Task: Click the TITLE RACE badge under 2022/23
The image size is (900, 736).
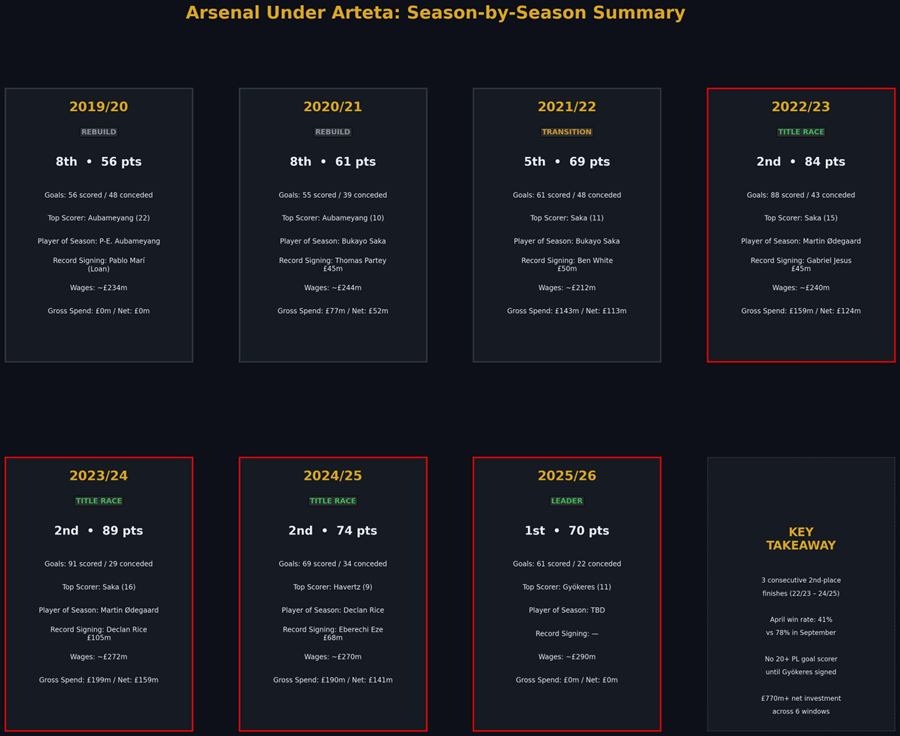Action: 801,132
